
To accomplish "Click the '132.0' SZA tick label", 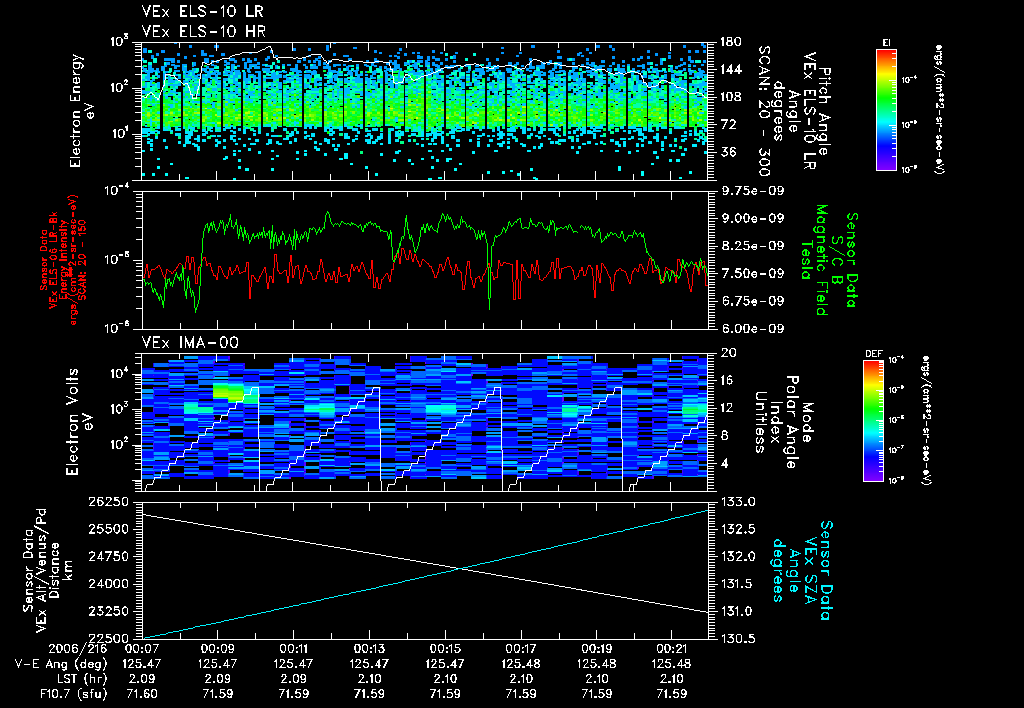I will pyautogui.click(x=737, y=556).
